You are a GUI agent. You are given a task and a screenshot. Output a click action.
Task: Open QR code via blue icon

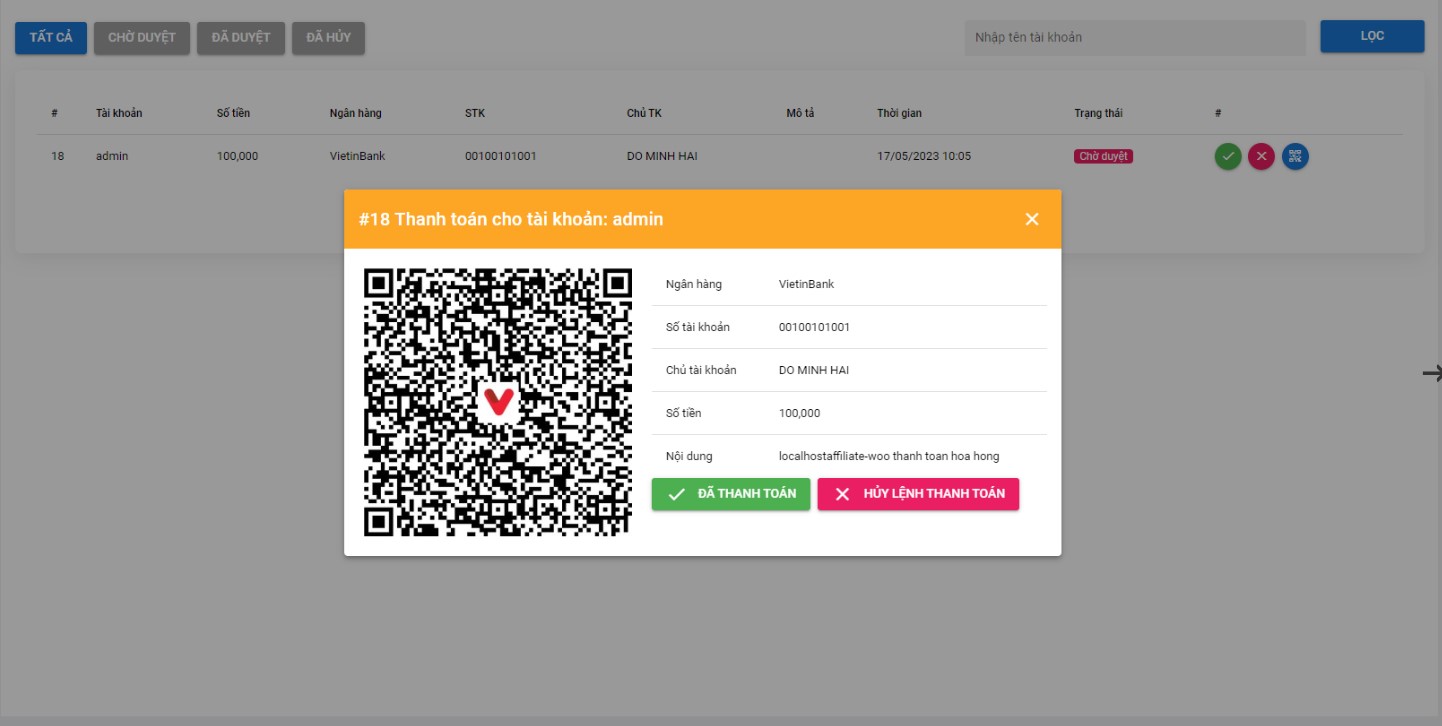pos(1295,156)
